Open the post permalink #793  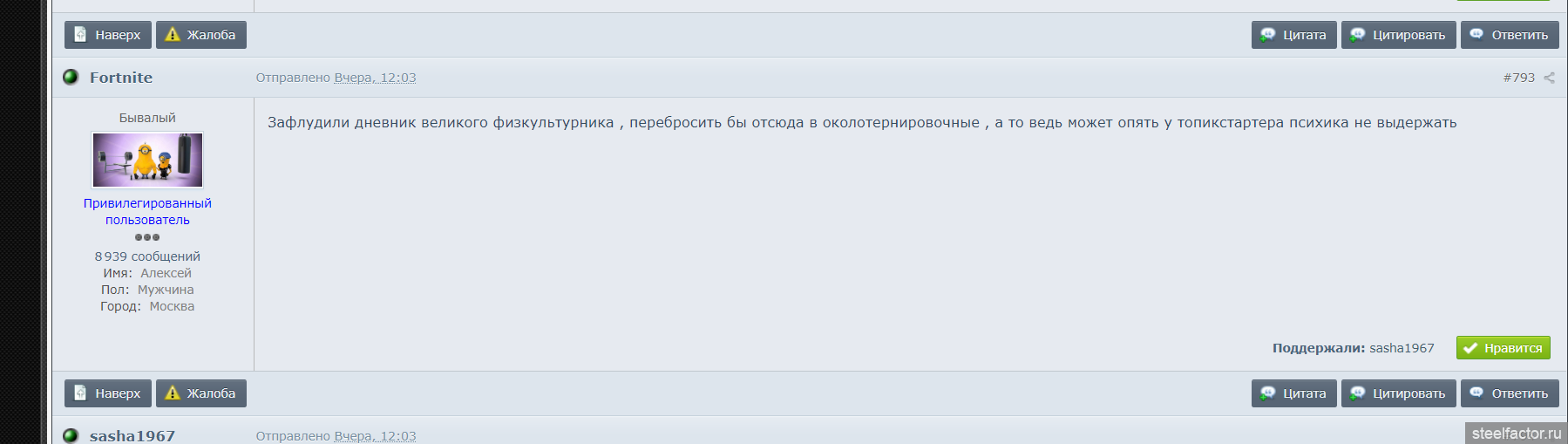(x=1518, y=78)
